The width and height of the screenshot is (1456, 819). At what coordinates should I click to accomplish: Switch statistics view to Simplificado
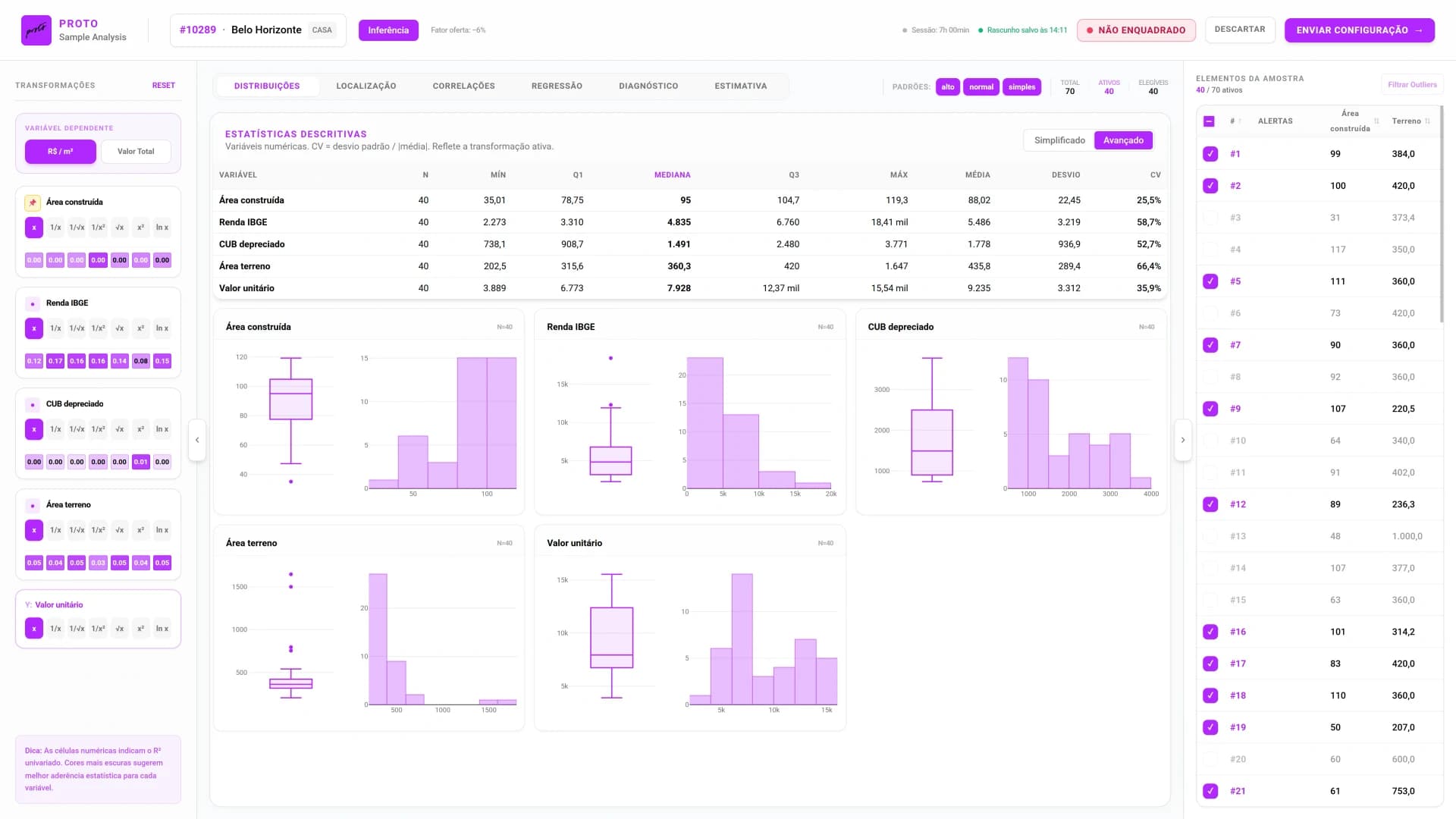click(x=1059, y=140)
